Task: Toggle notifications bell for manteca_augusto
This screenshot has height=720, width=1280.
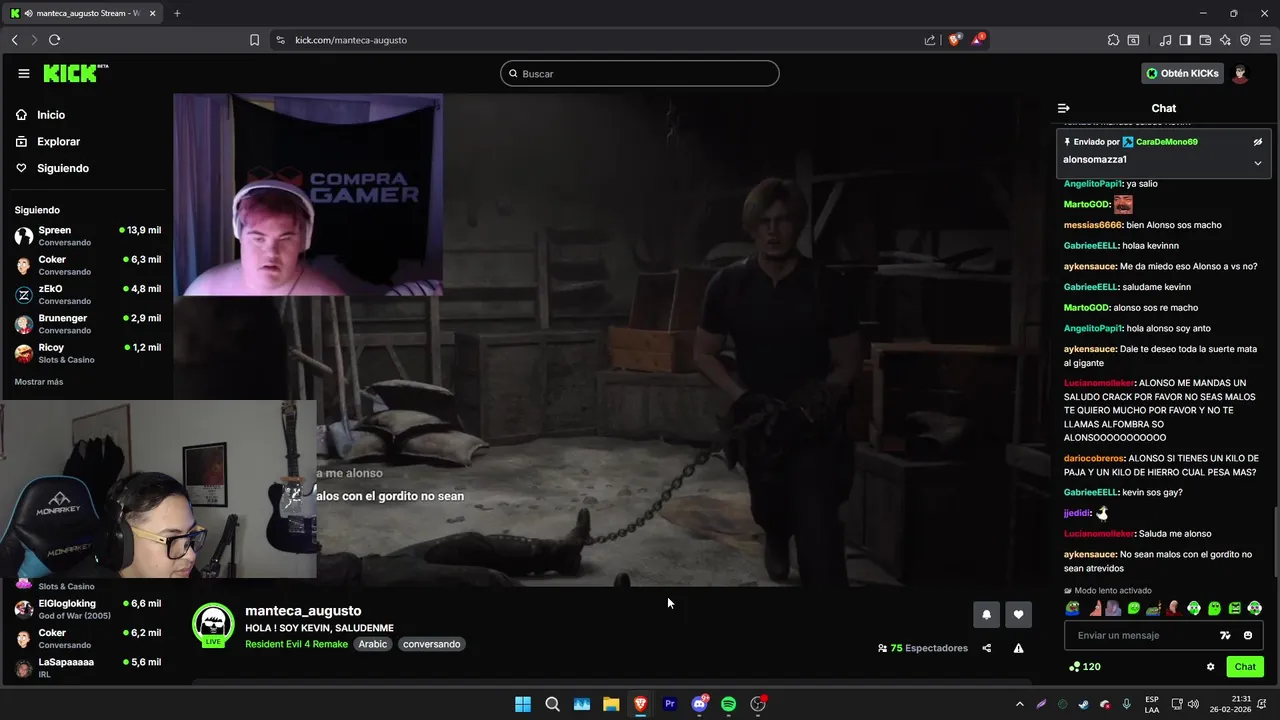Action: (x=986, y=615)
